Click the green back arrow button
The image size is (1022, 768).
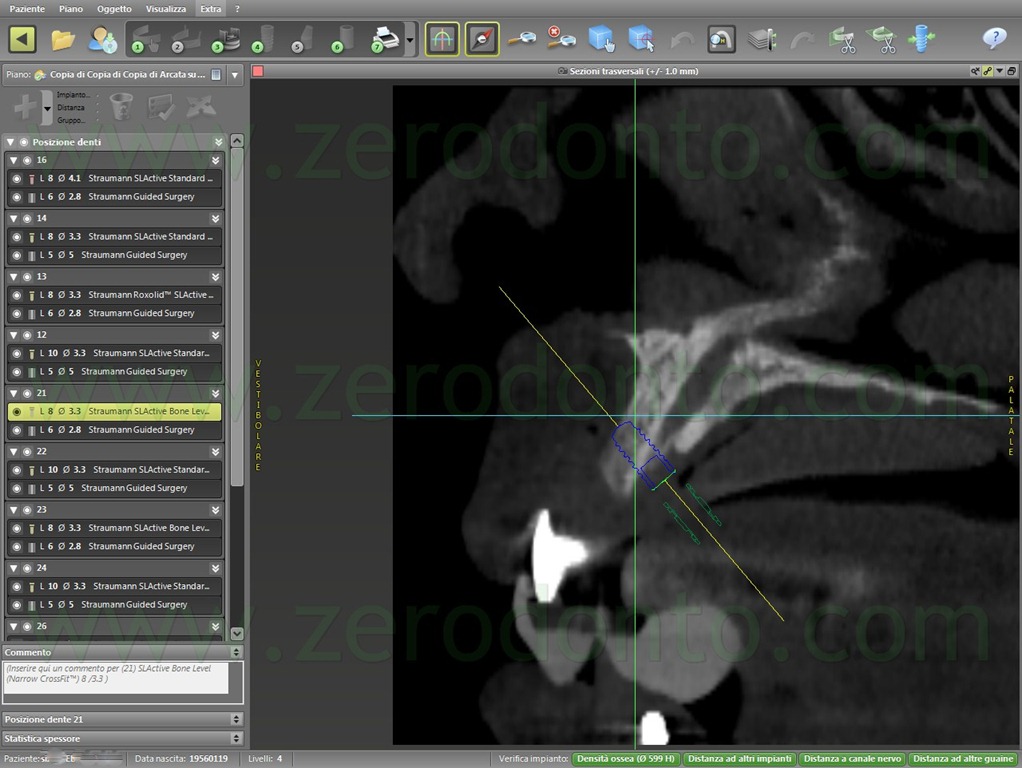22,39
